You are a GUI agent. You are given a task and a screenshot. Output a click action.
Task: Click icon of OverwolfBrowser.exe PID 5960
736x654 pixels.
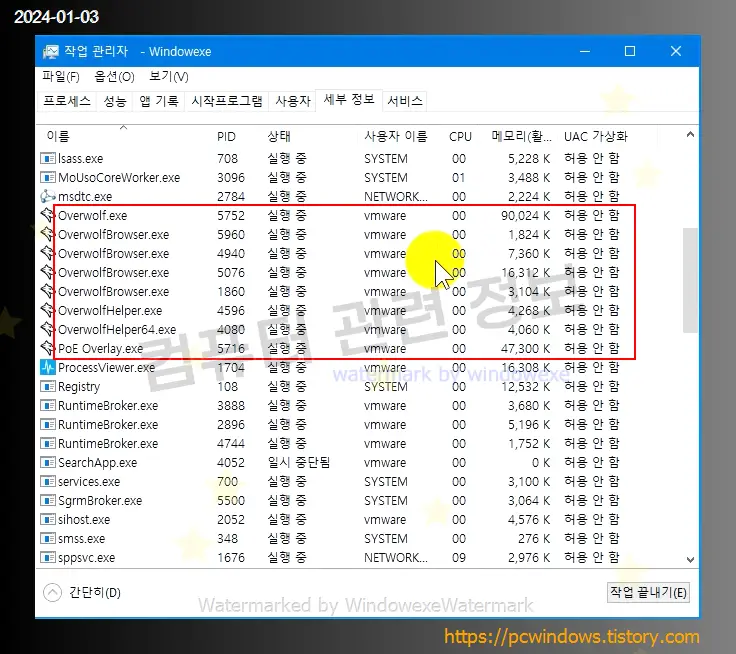(48, 234)
